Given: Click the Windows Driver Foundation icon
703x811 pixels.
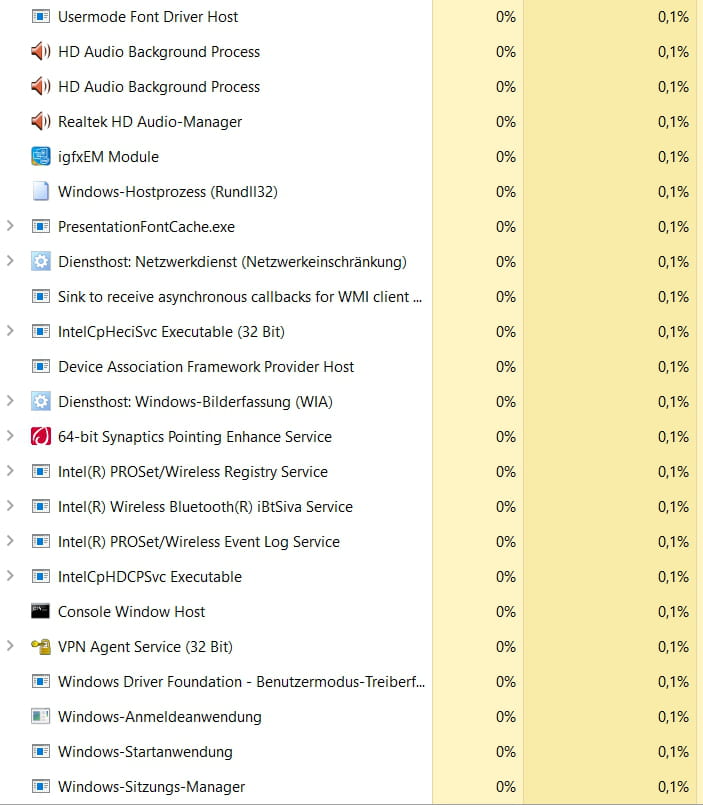Looking at the screenshot, I should (41, 682).
